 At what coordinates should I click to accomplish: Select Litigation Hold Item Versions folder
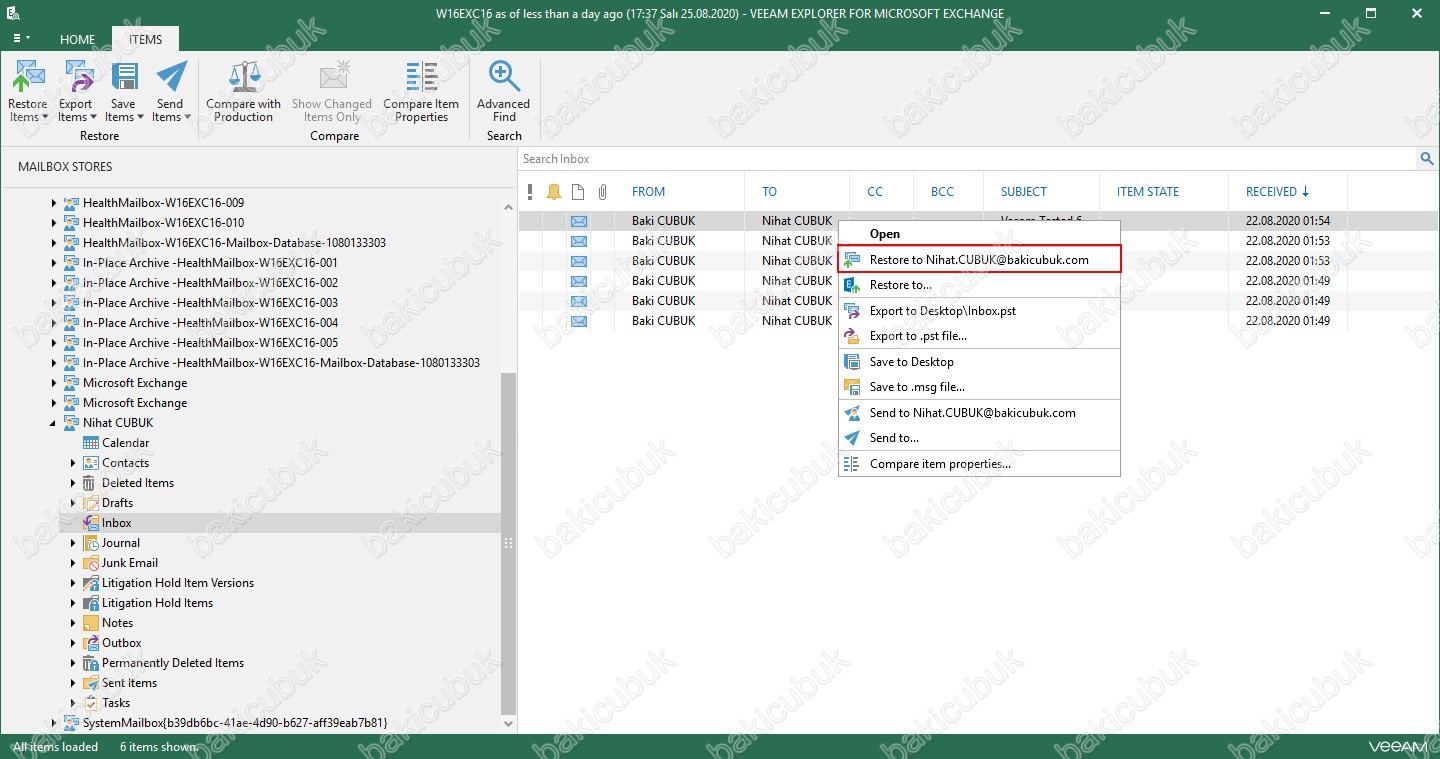coord(178,583)
